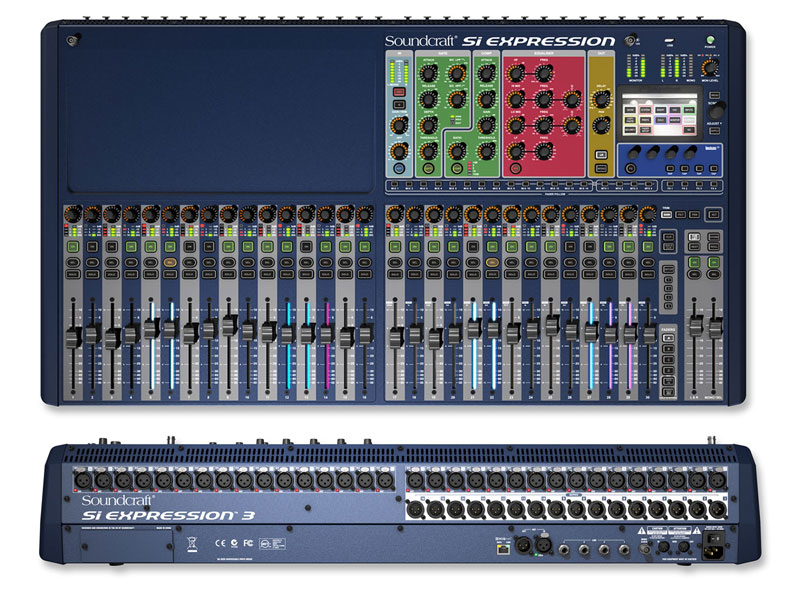Select channel 22 with its lit SEL button
The width and height of the screenshot is (800, 592).
click(x=492, y=262)
